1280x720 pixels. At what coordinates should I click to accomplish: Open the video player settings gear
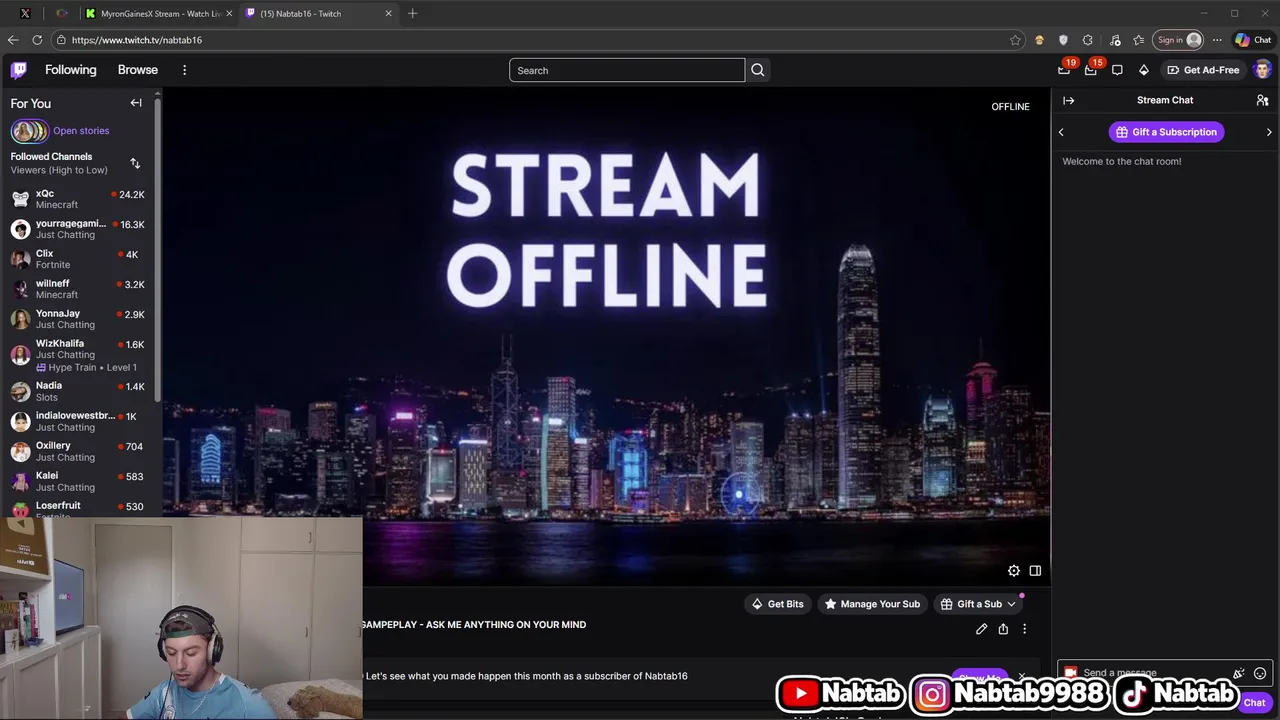point(1014,571)
